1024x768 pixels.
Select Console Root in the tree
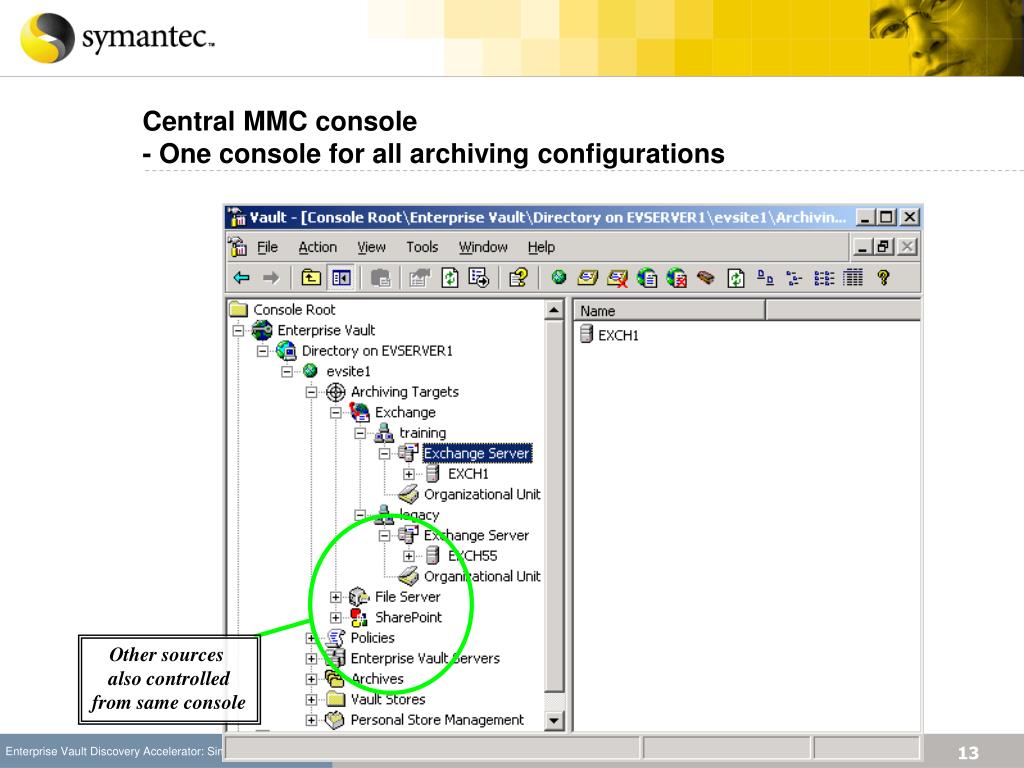click(294, 310)
